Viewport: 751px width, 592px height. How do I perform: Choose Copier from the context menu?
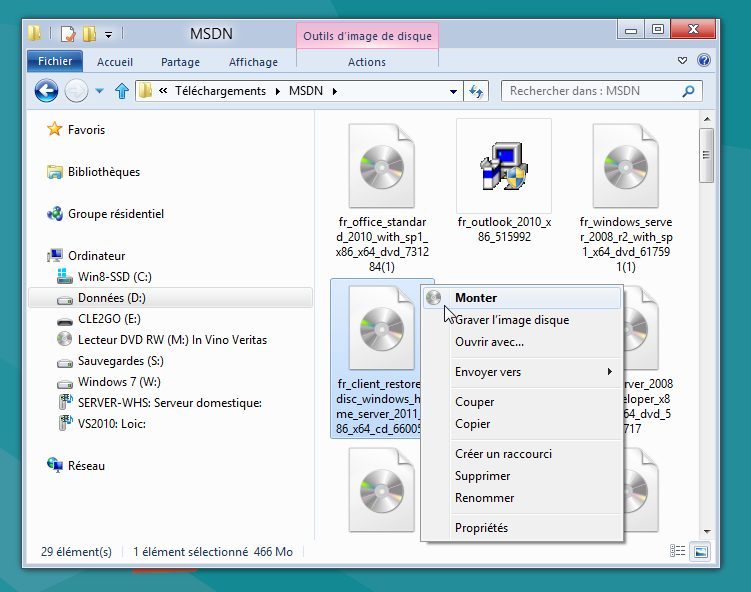(522, 424)
